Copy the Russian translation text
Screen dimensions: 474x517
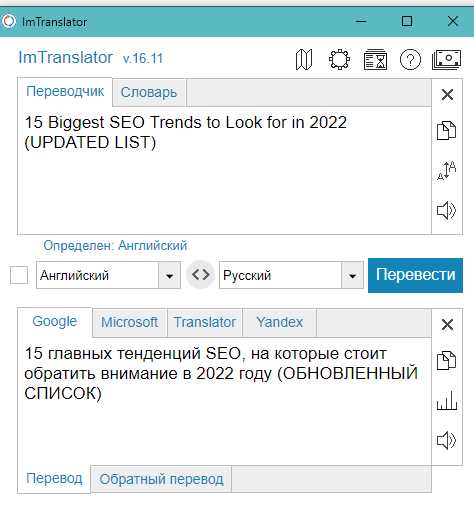pos(447,361)
